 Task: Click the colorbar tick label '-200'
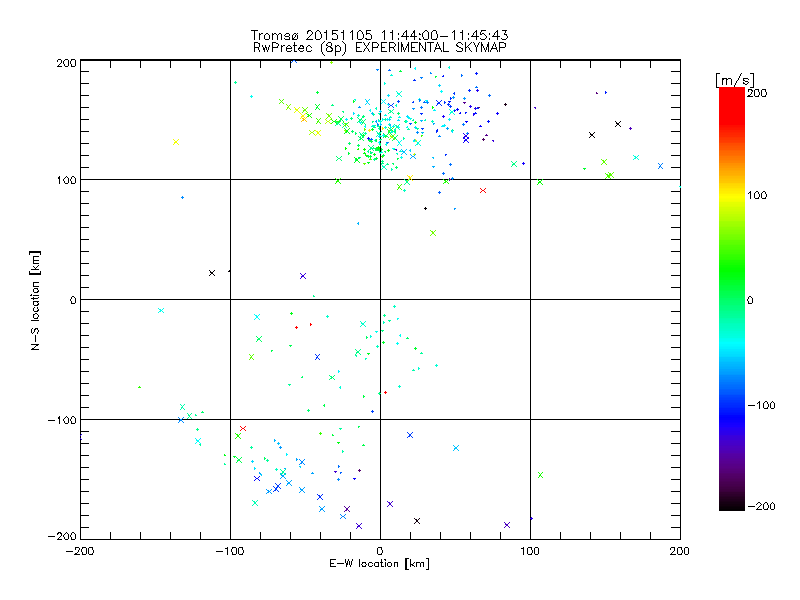tap(761, 506)
